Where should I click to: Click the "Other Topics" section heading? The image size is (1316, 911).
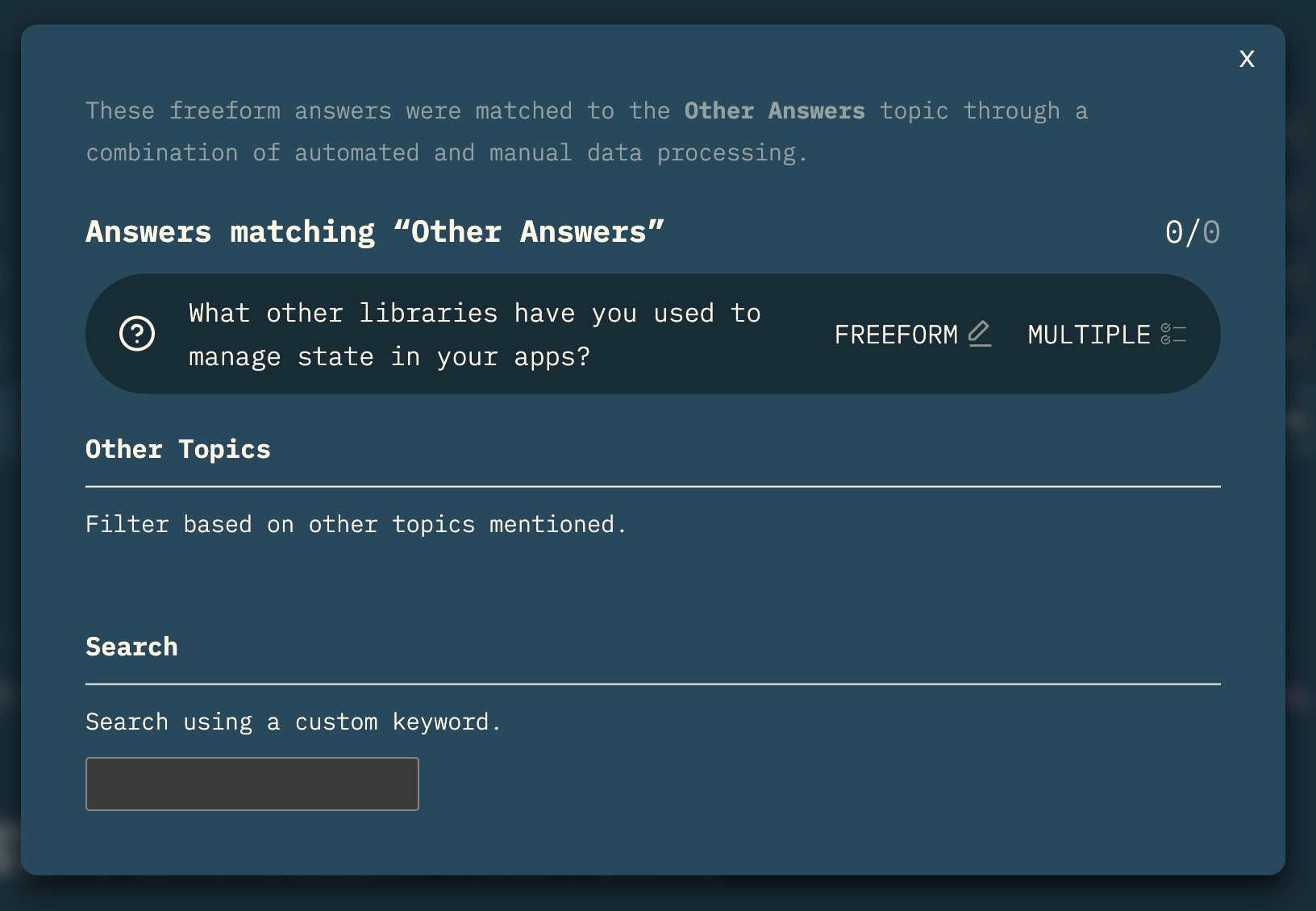[178, 449]
